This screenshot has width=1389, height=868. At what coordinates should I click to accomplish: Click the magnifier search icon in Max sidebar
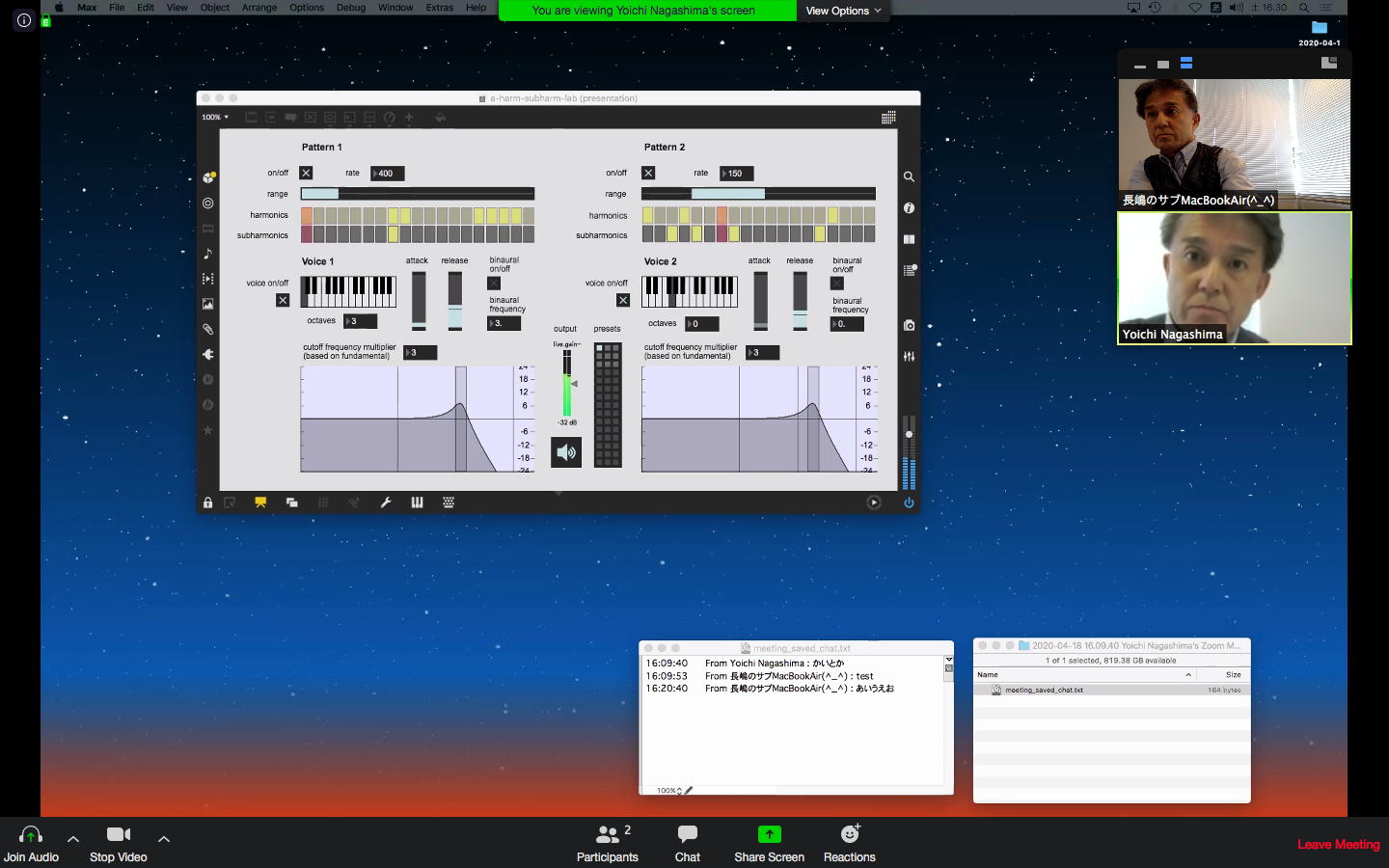pos(909,177)
